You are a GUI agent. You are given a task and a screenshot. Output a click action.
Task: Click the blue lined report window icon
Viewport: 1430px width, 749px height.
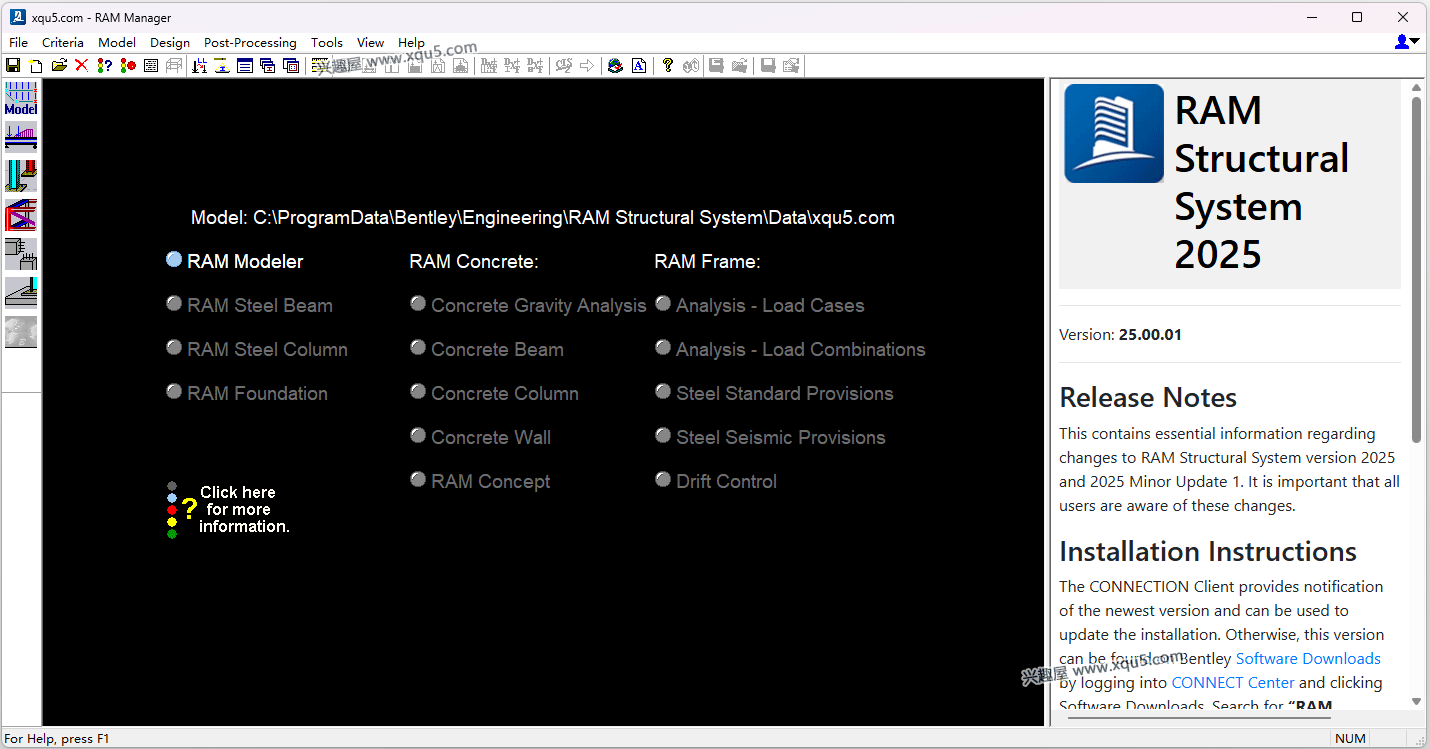click(x=245, y=66)
